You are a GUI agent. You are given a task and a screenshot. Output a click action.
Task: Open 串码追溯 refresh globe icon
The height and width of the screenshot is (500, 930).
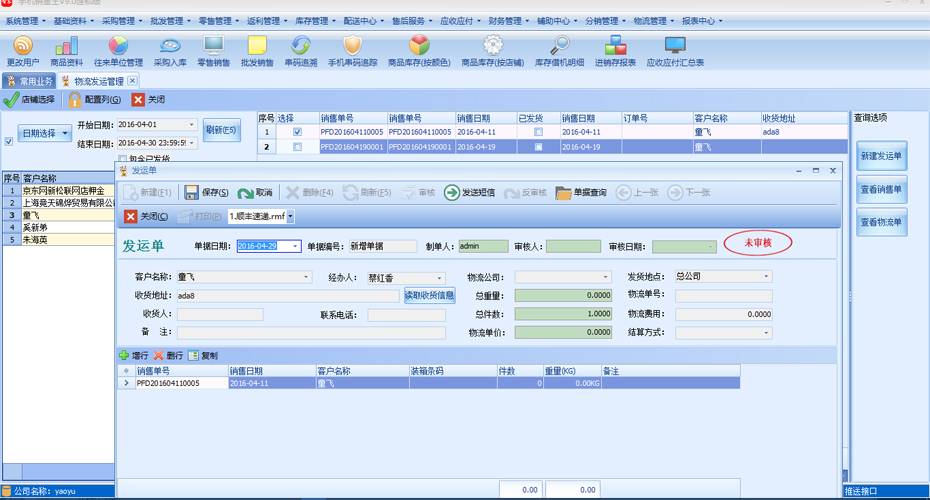[x=301, y=46]
